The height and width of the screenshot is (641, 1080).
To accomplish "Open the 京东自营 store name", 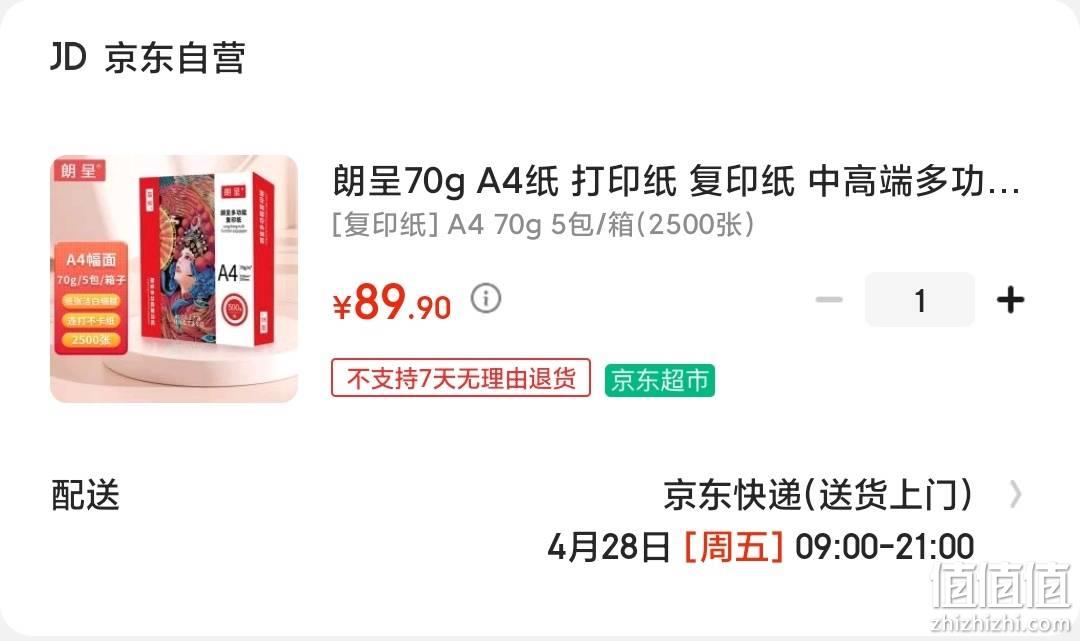I will tap(175, 57).
